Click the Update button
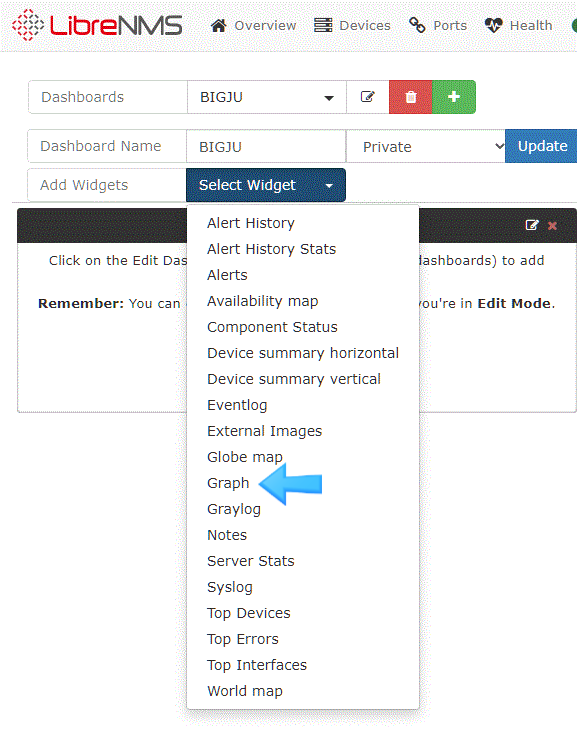This screenshot has height=749, width=577. coord(542,146)
